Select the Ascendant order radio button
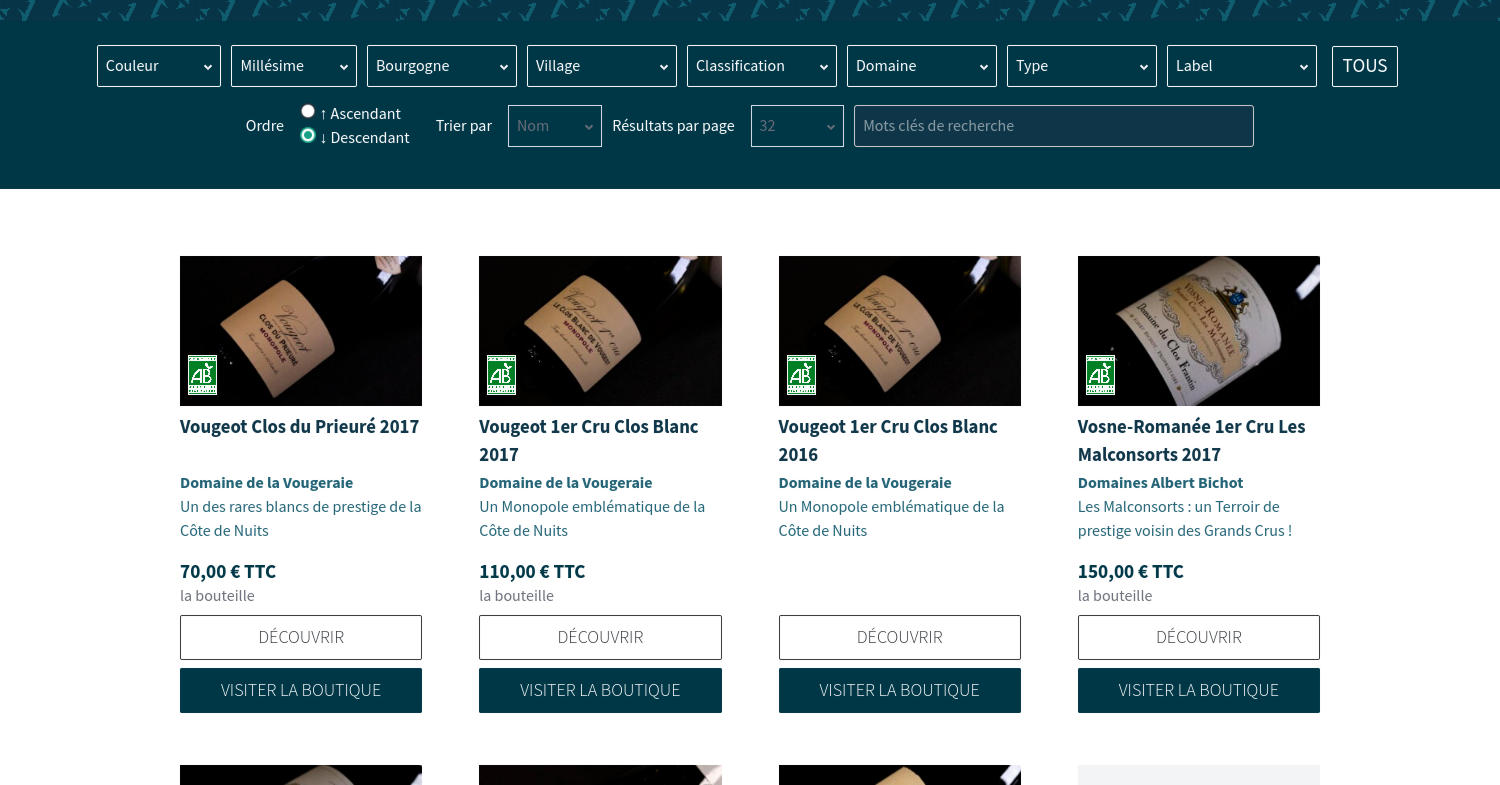1500x785 pixels. coord(308,111)
